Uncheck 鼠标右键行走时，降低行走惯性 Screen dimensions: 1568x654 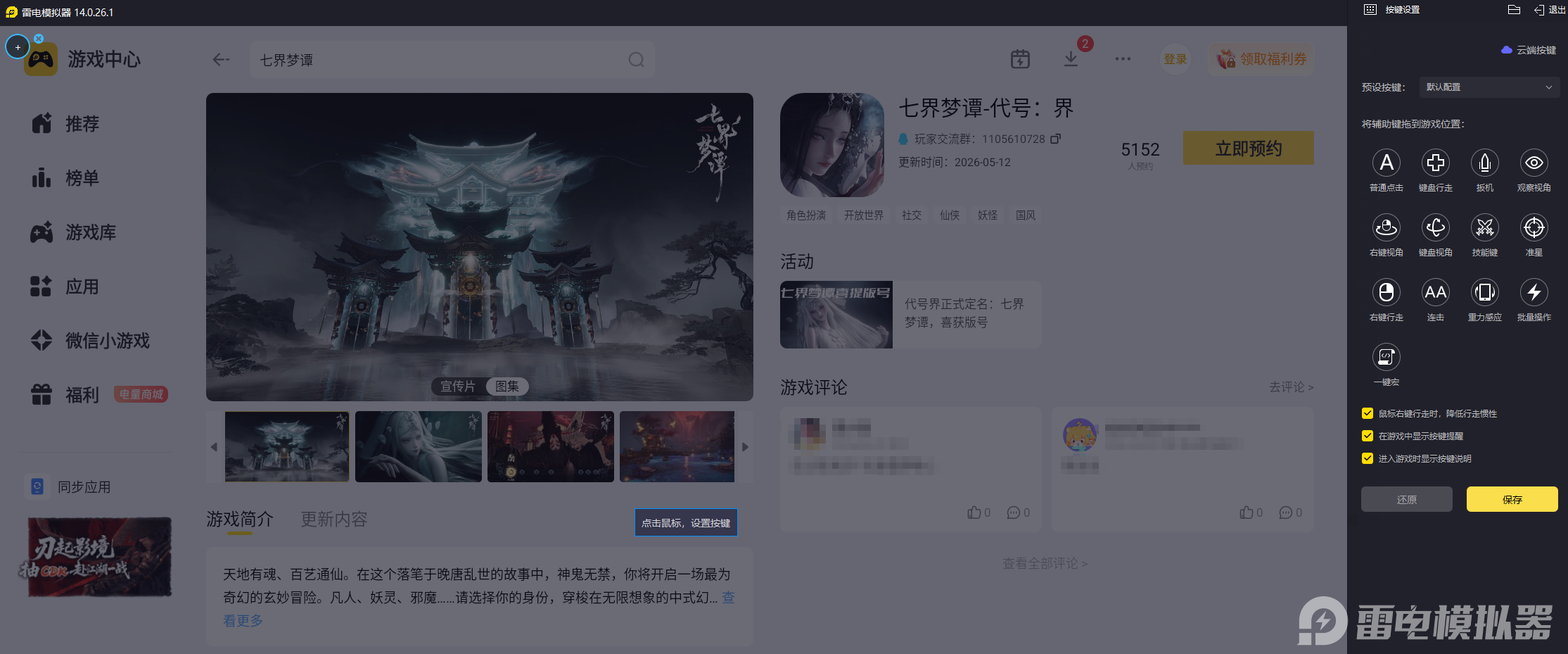(1368, 413)
